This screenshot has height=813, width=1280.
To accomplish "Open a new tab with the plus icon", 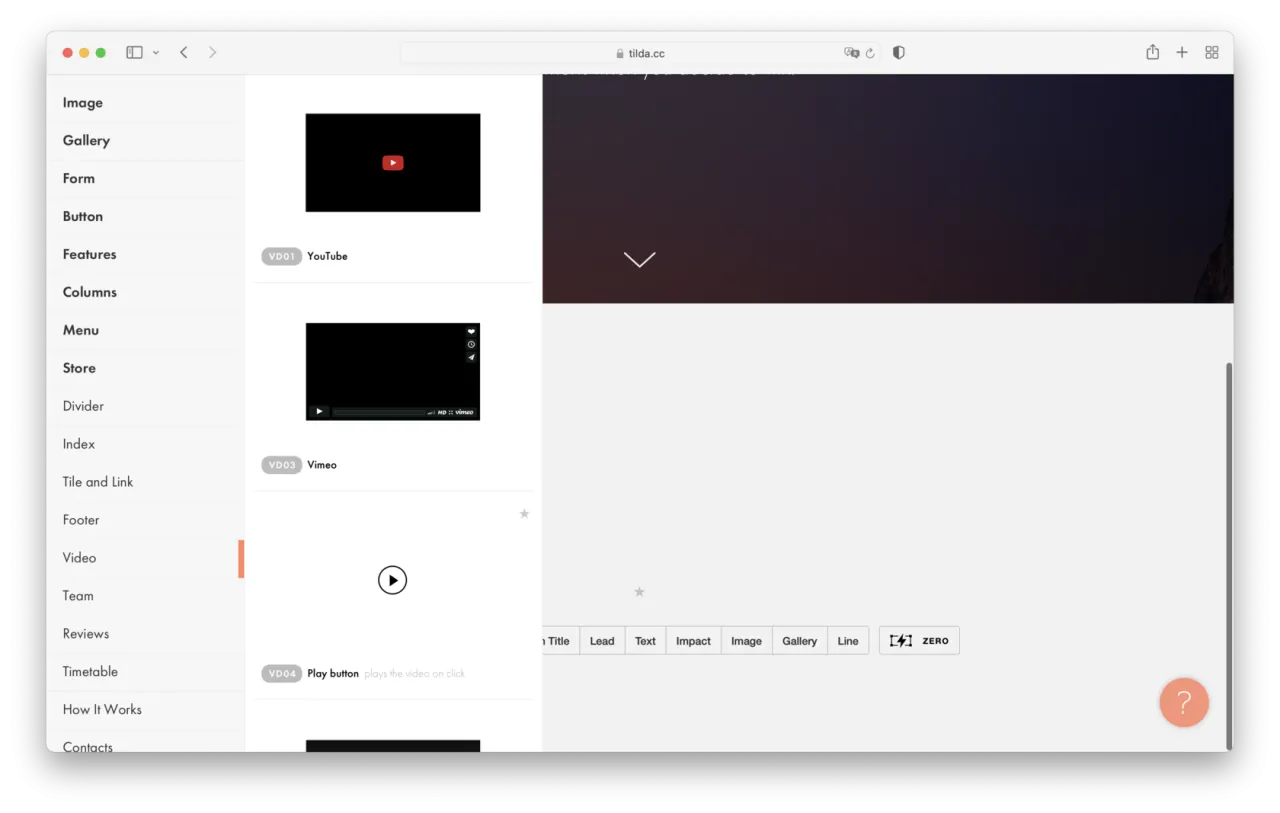I will [x=1182, y=52].
